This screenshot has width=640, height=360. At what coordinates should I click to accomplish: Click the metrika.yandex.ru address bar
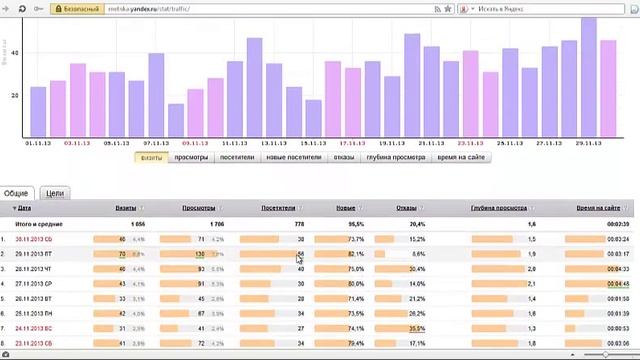(x=269, y=9)
